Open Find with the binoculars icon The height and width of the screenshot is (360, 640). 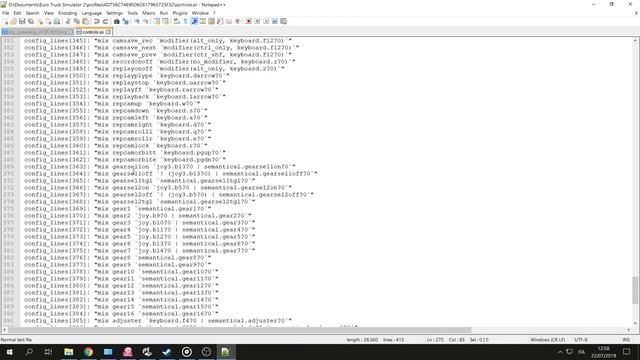click(117, 21)
